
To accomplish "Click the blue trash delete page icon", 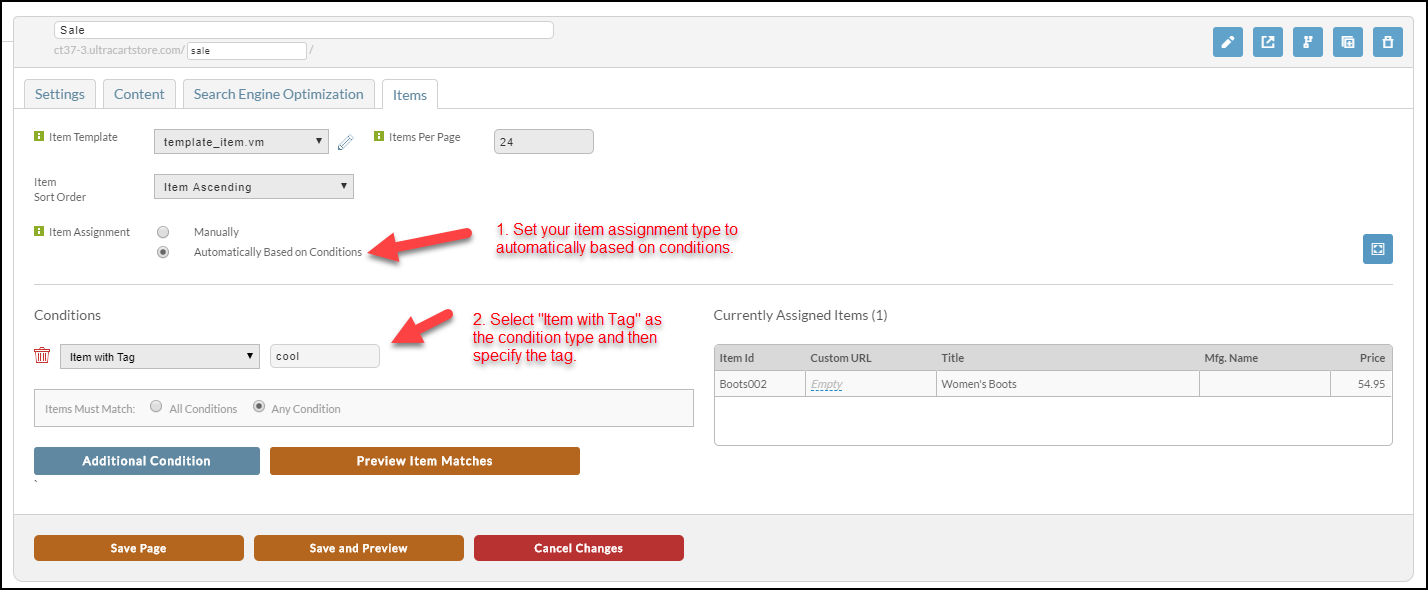I will pyautogui.click(x=1388, y=42).
